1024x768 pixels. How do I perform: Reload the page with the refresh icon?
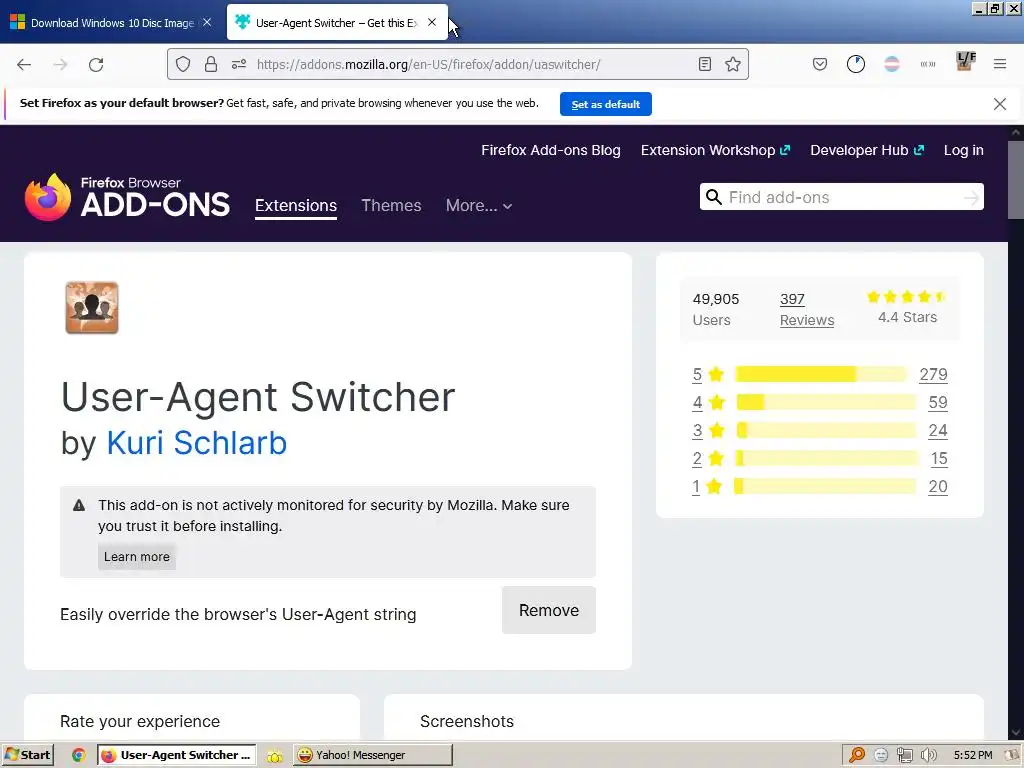pos(96,65)
